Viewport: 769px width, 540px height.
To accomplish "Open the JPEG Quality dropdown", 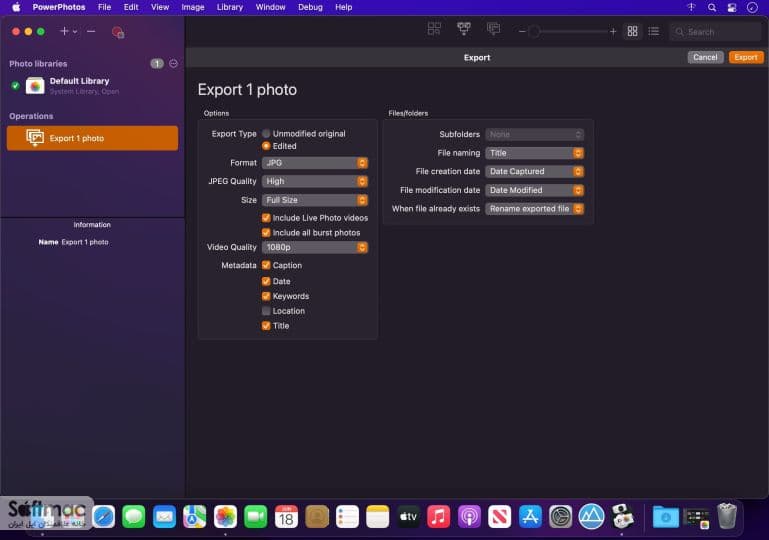I will (x=314, y=181).
